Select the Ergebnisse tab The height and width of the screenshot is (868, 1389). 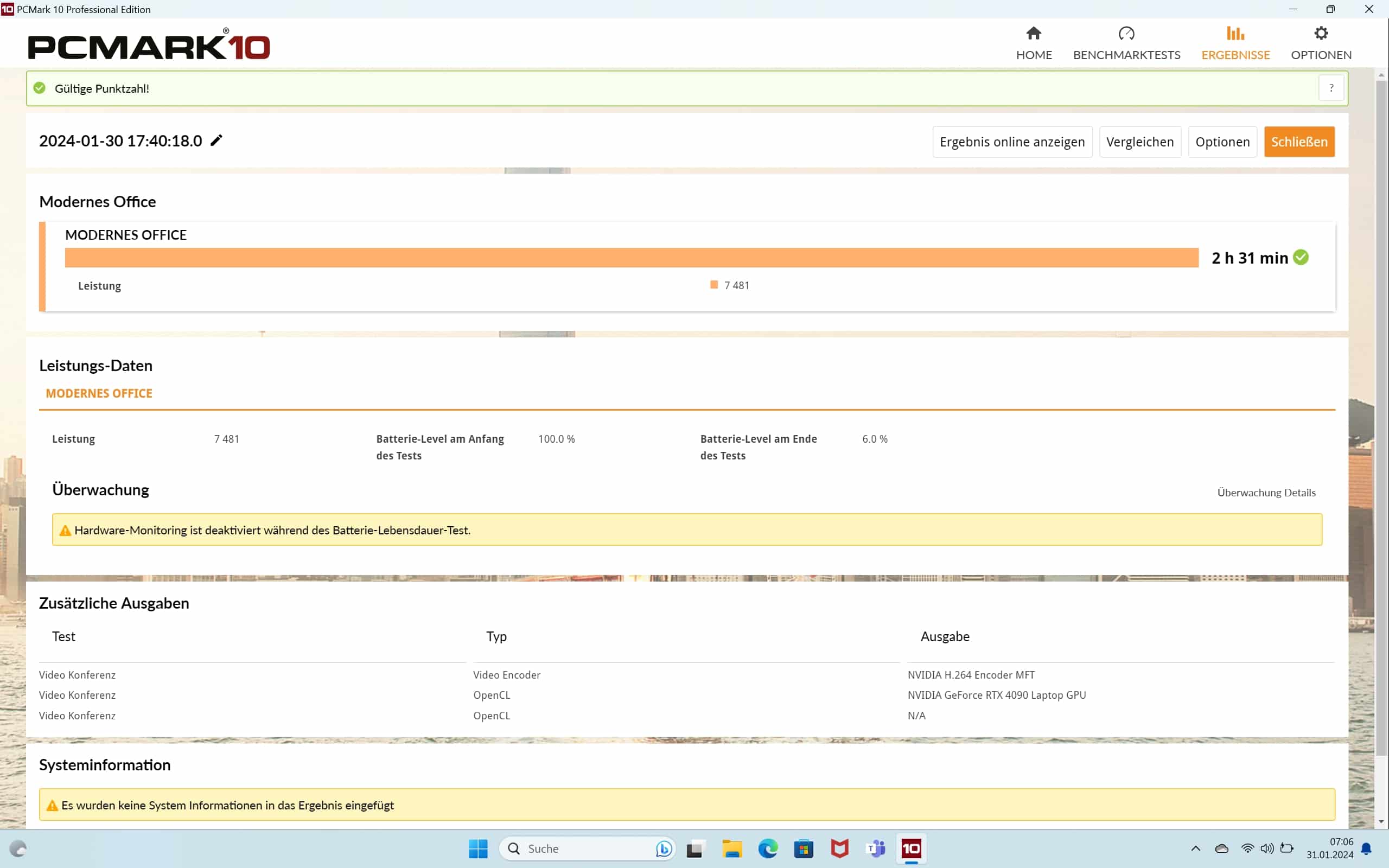click(x=1235, y=43)
